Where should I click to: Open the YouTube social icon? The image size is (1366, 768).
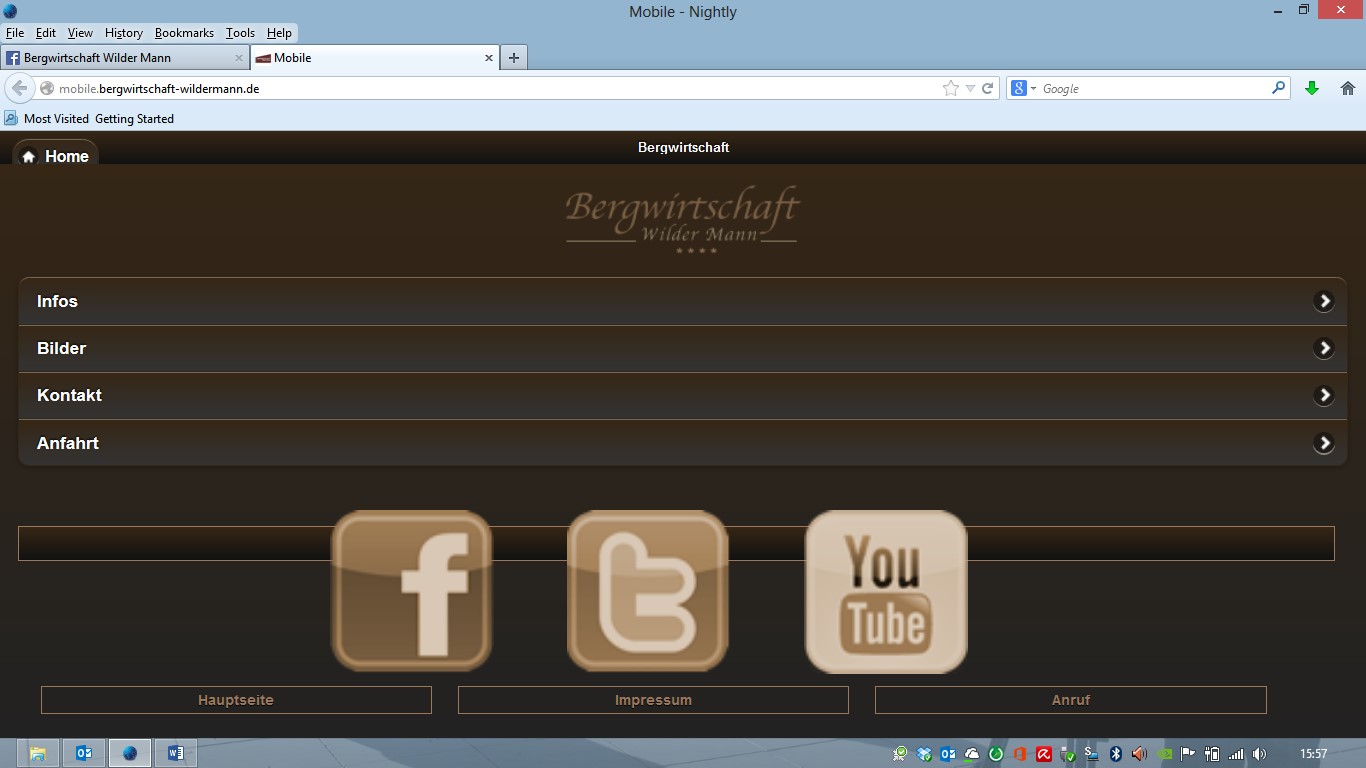pos(885,590)
